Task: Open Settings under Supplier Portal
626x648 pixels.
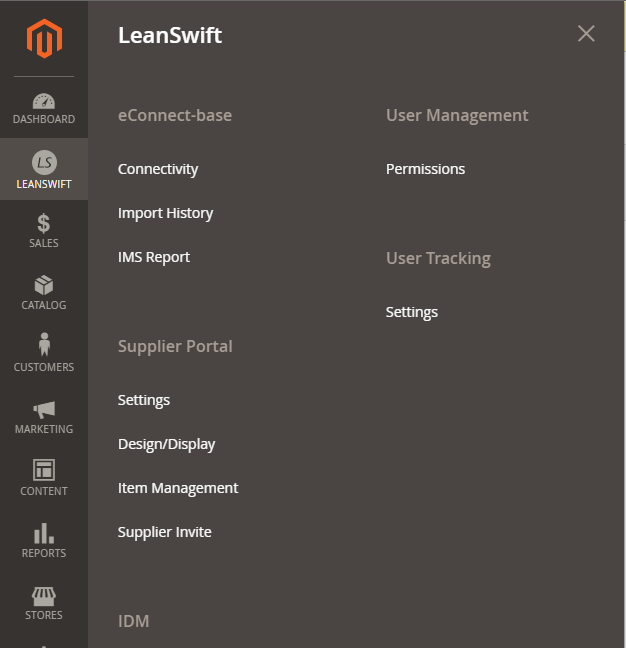Action: [144, 400]
